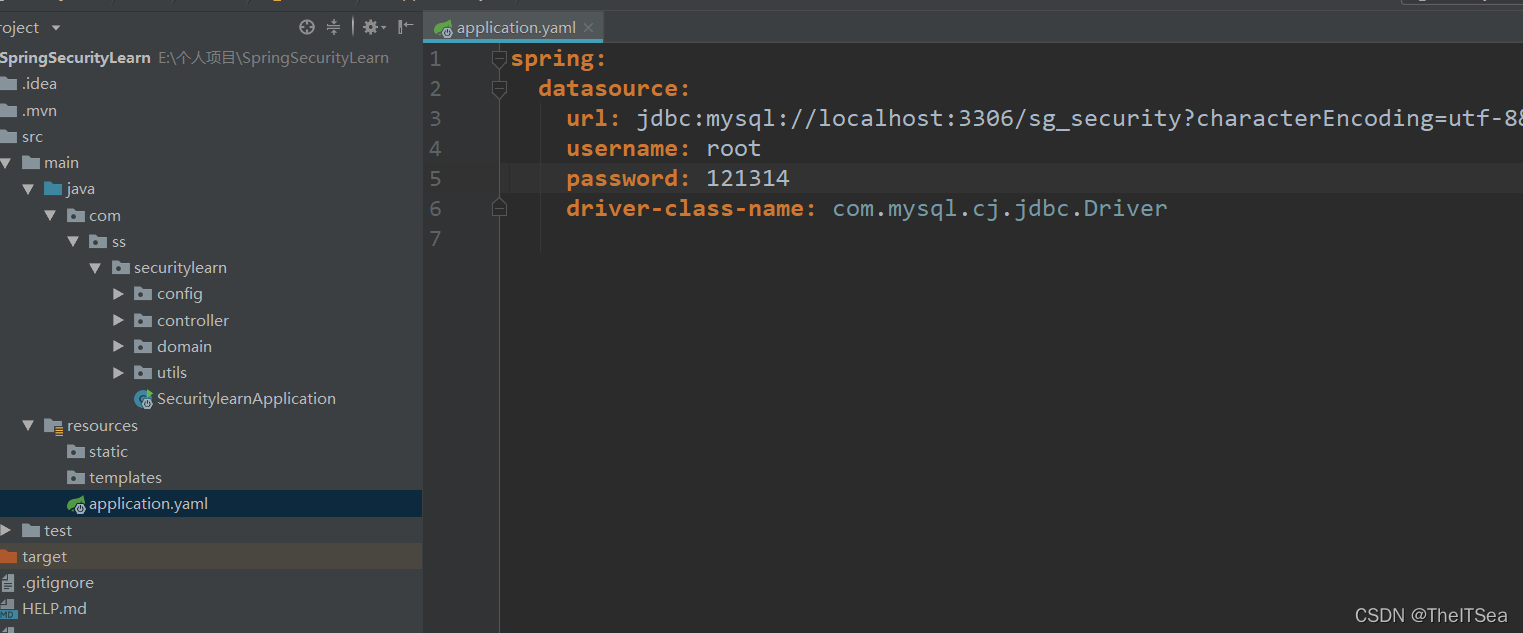
Task: Collapse the com package arrow
Action: coord(50,215)
